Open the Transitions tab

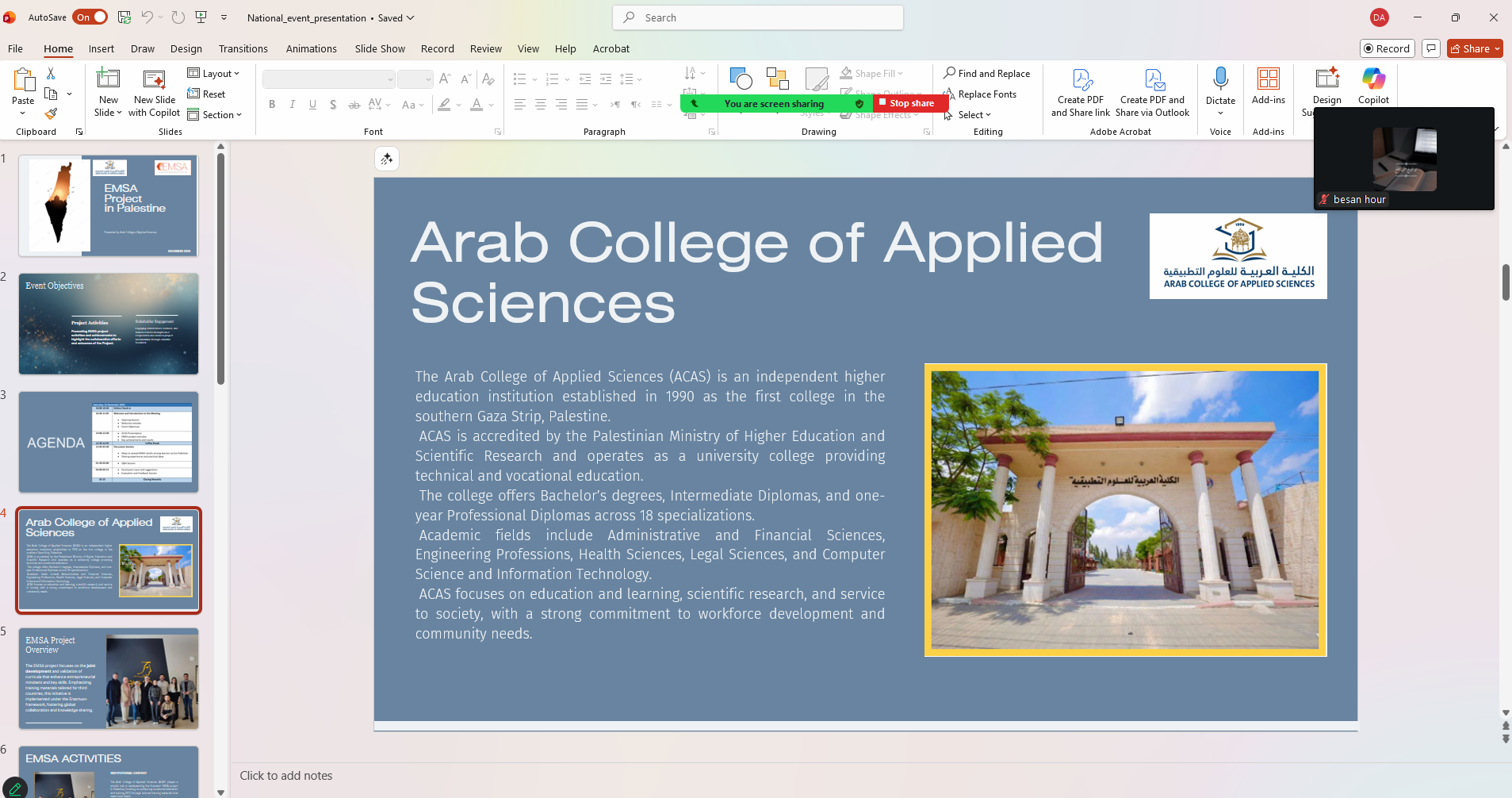click(x=243, y=48)
